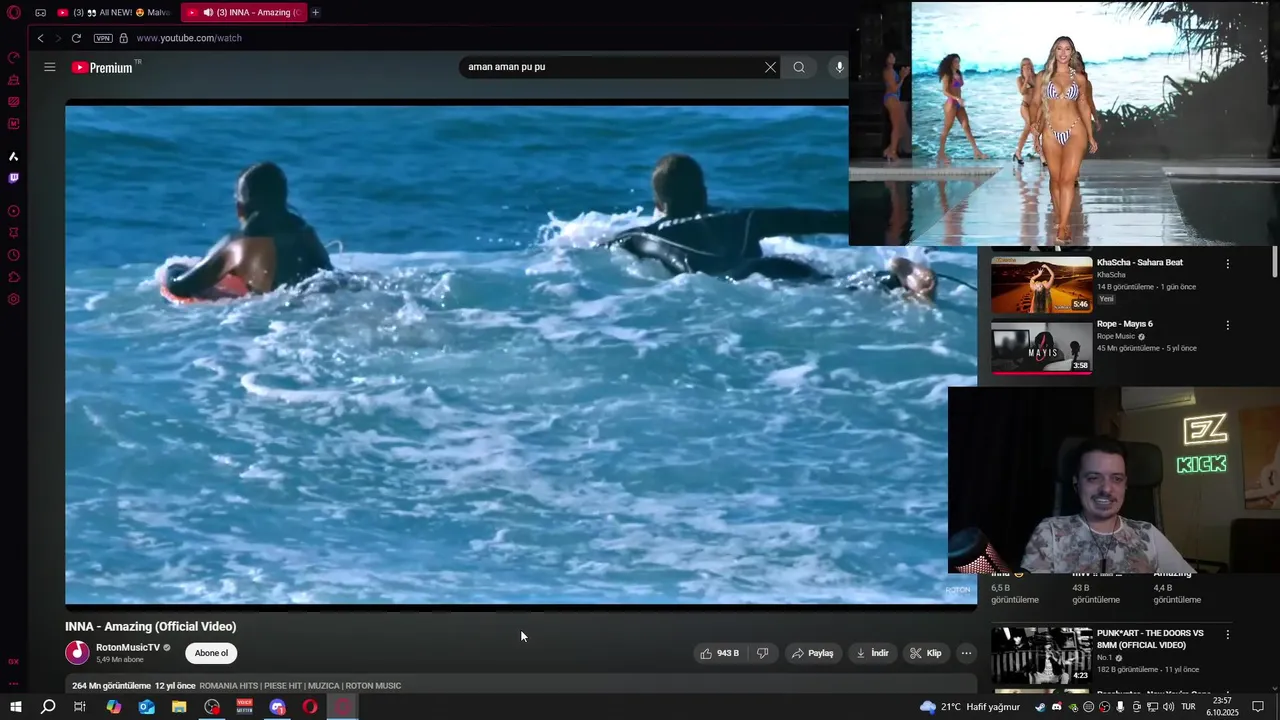1280x720 pixels.
Task: Open Aria AI sidebar icon
Action: click(x=14, y=156)
